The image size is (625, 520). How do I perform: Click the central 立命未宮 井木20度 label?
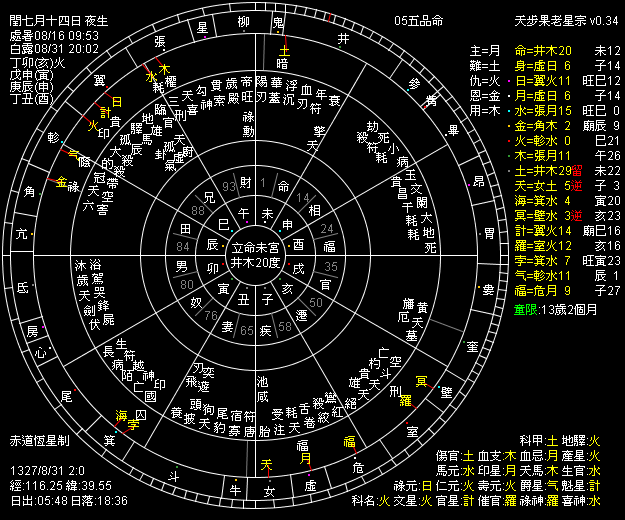click(x=257, y=255)
